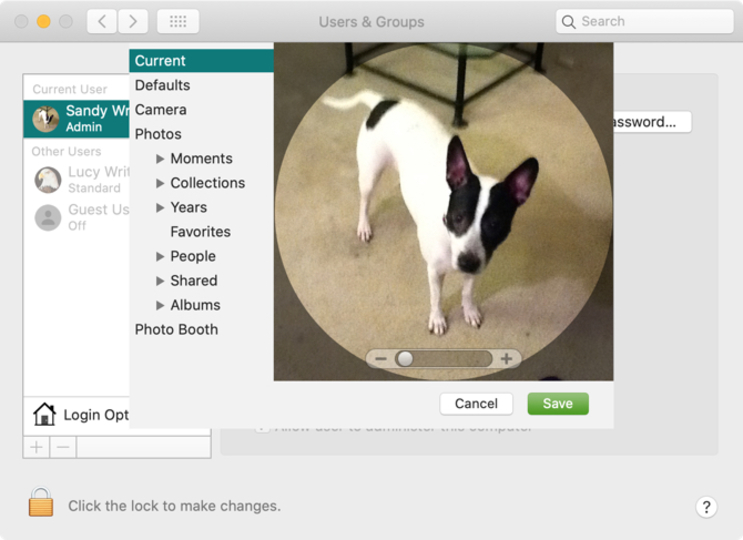Select Lucy's eagle avatar
The image size is (743, 540).
coord(48,180)
